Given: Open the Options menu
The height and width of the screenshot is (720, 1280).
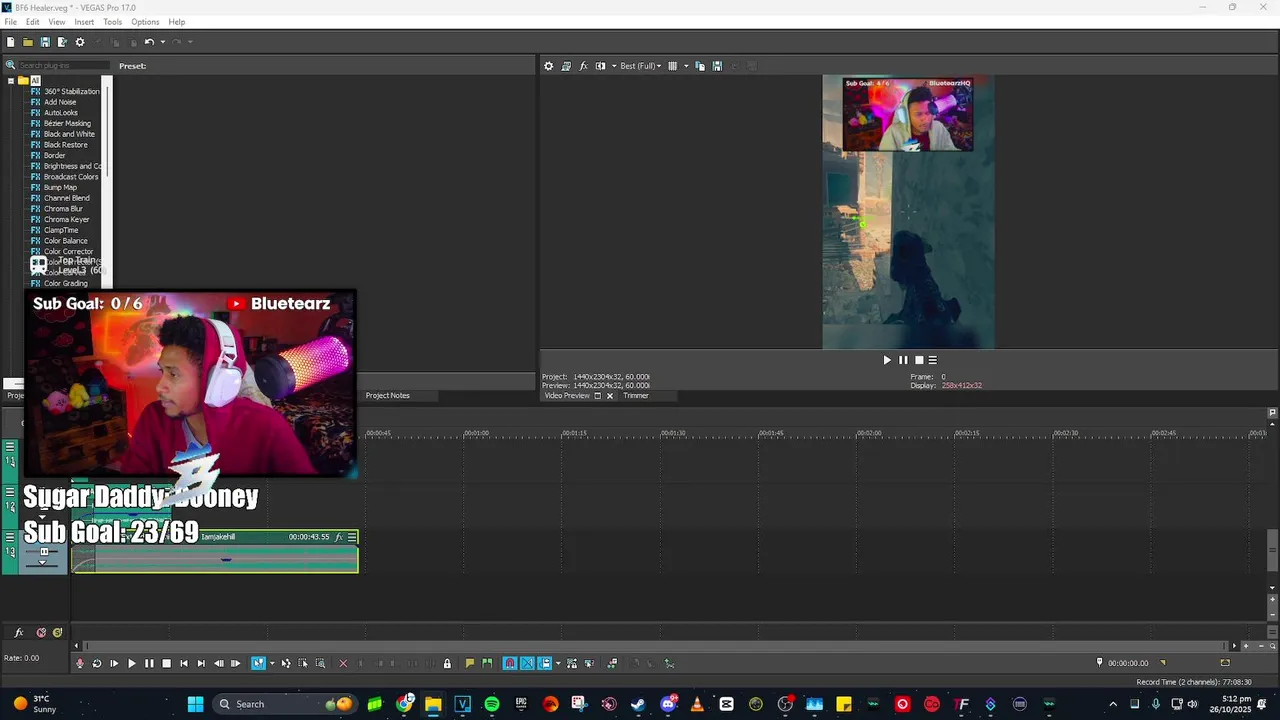Looking at the screenshot, I should point(145,22).
